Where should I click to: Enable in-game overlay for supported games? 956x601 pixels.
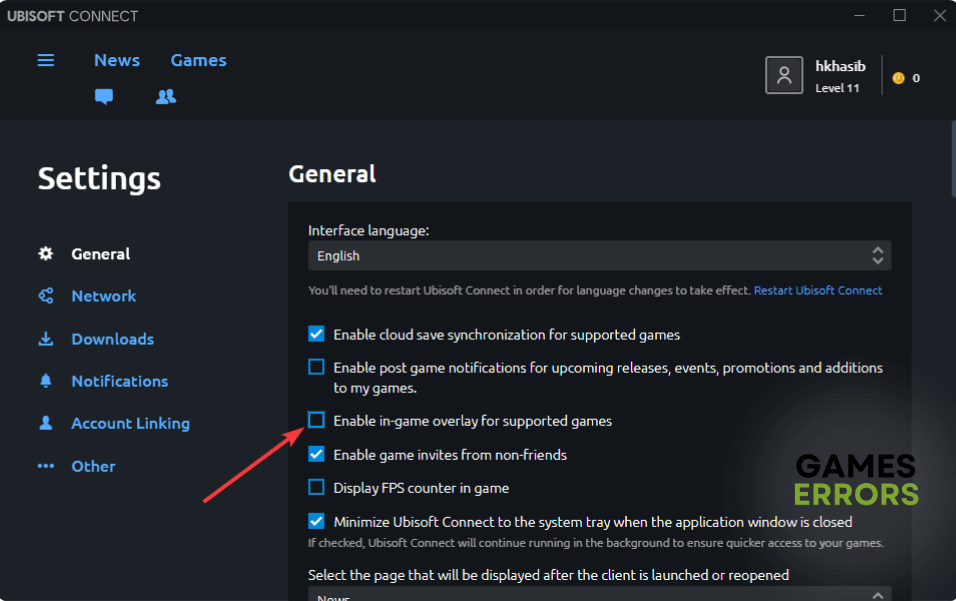point(316,421)
